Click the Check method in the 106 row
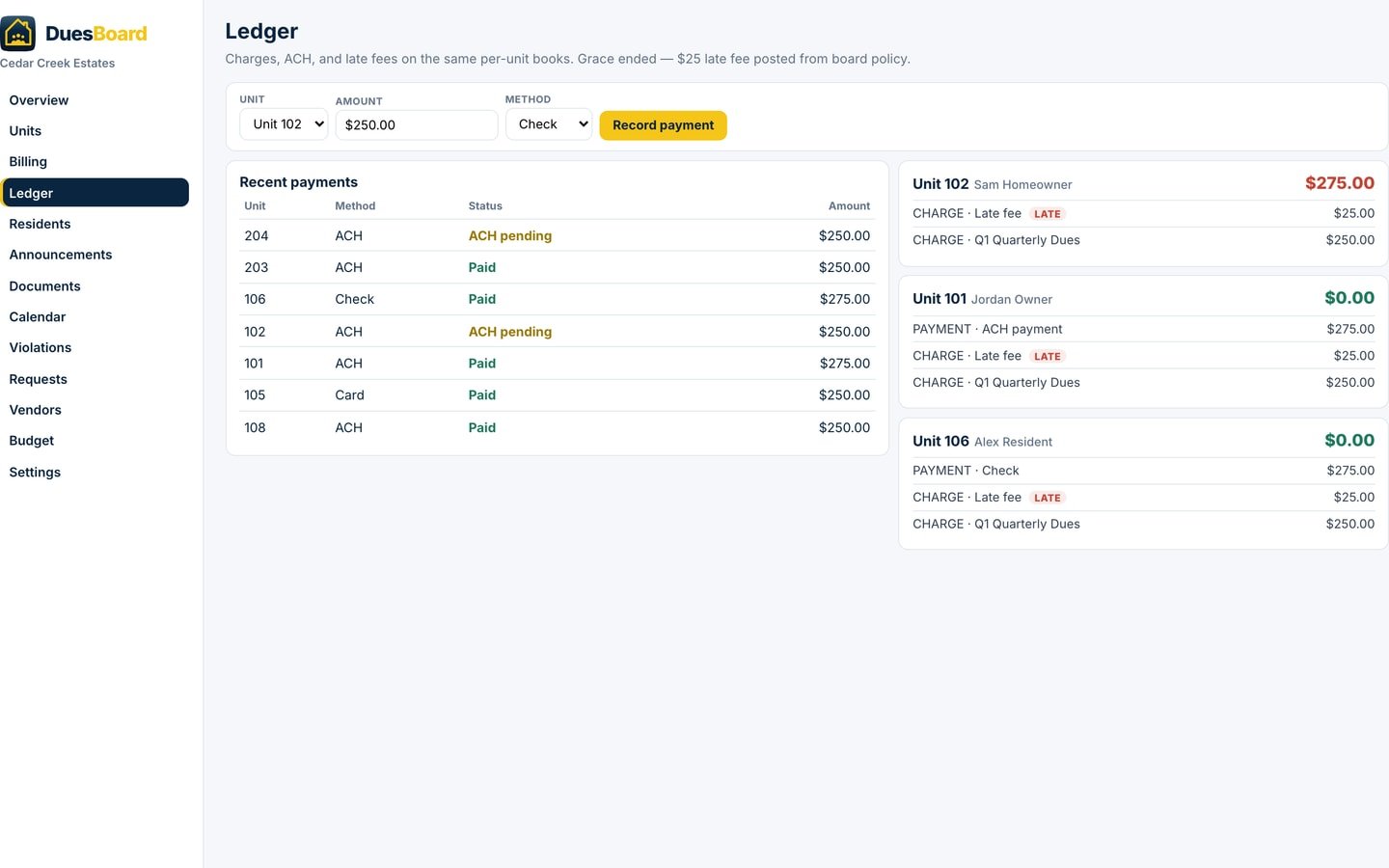This screenshot has width=1389, height=868. 354,300
